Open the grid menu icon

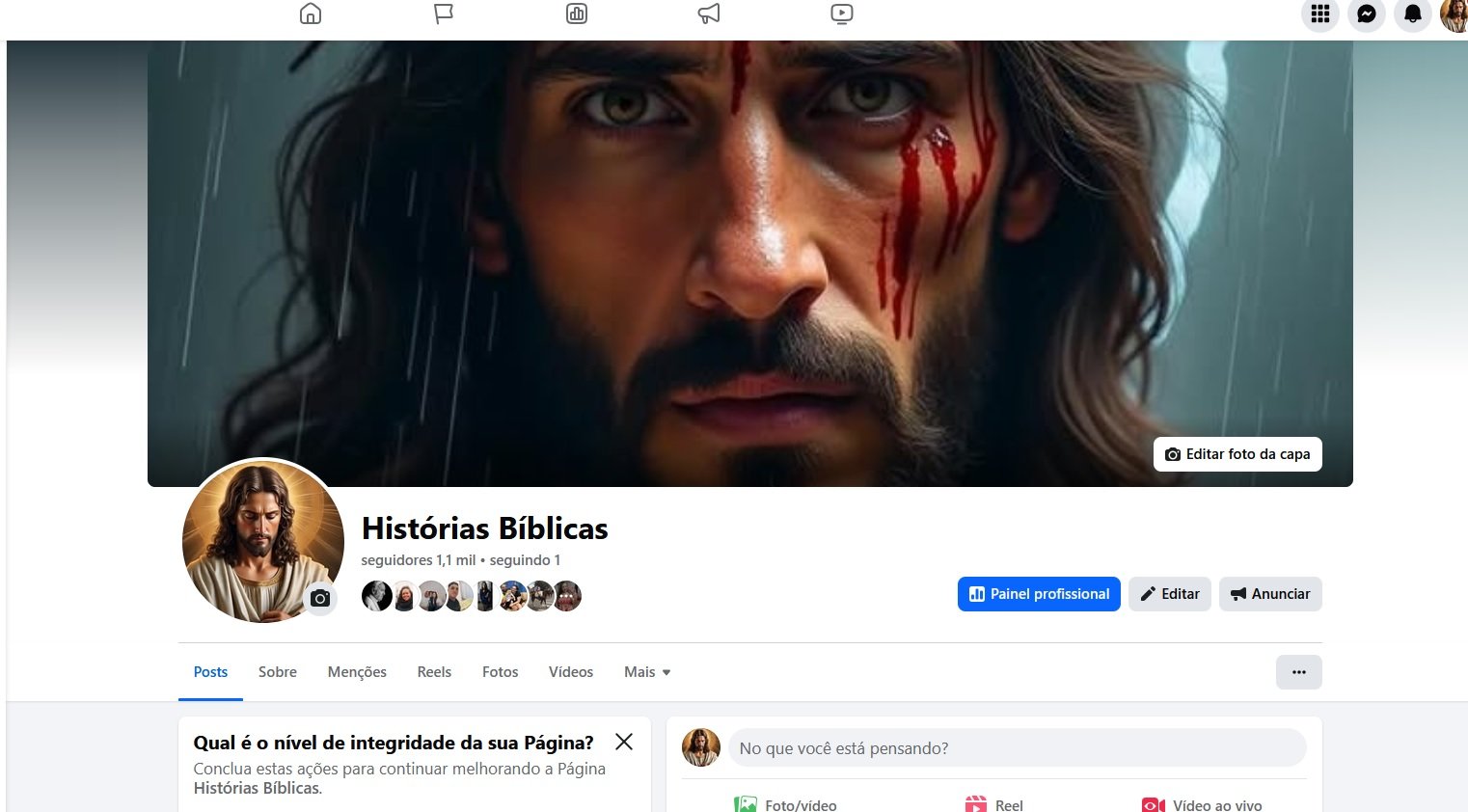1320,14
